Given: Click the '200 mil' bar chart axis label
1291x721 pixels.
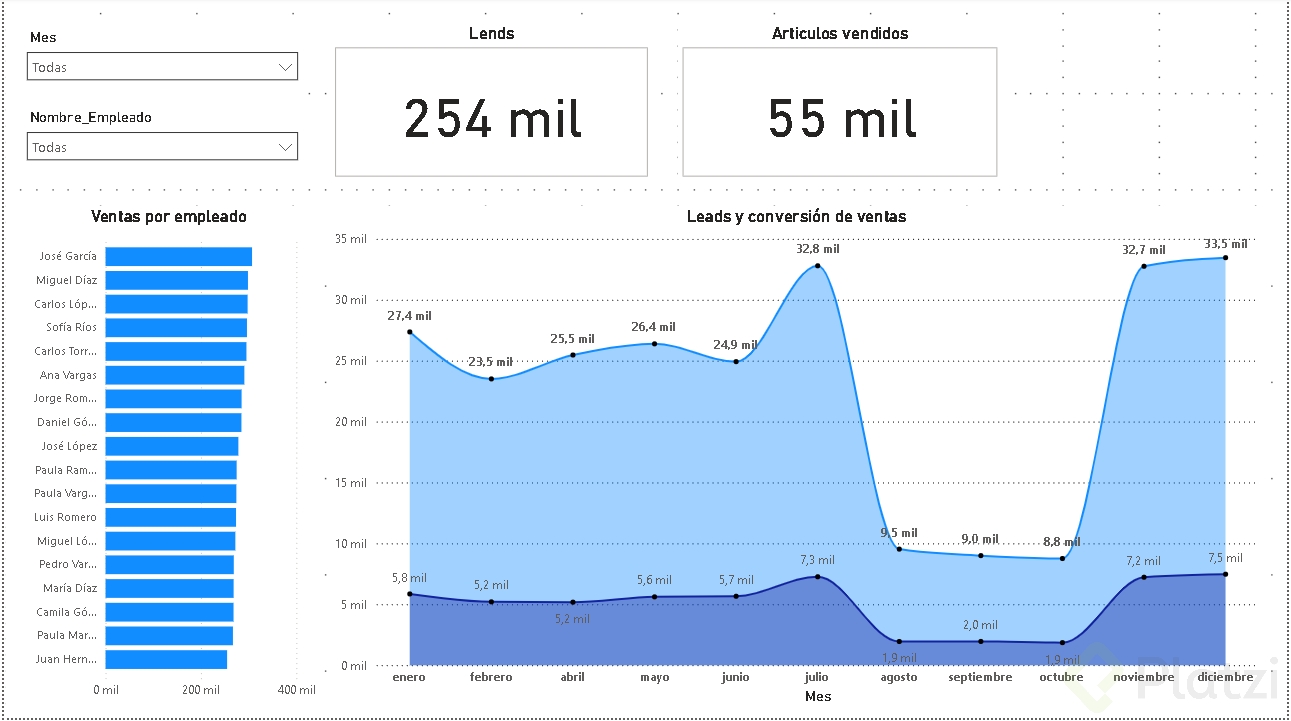Looking at the screenshot, I should (x=201, y=690).
